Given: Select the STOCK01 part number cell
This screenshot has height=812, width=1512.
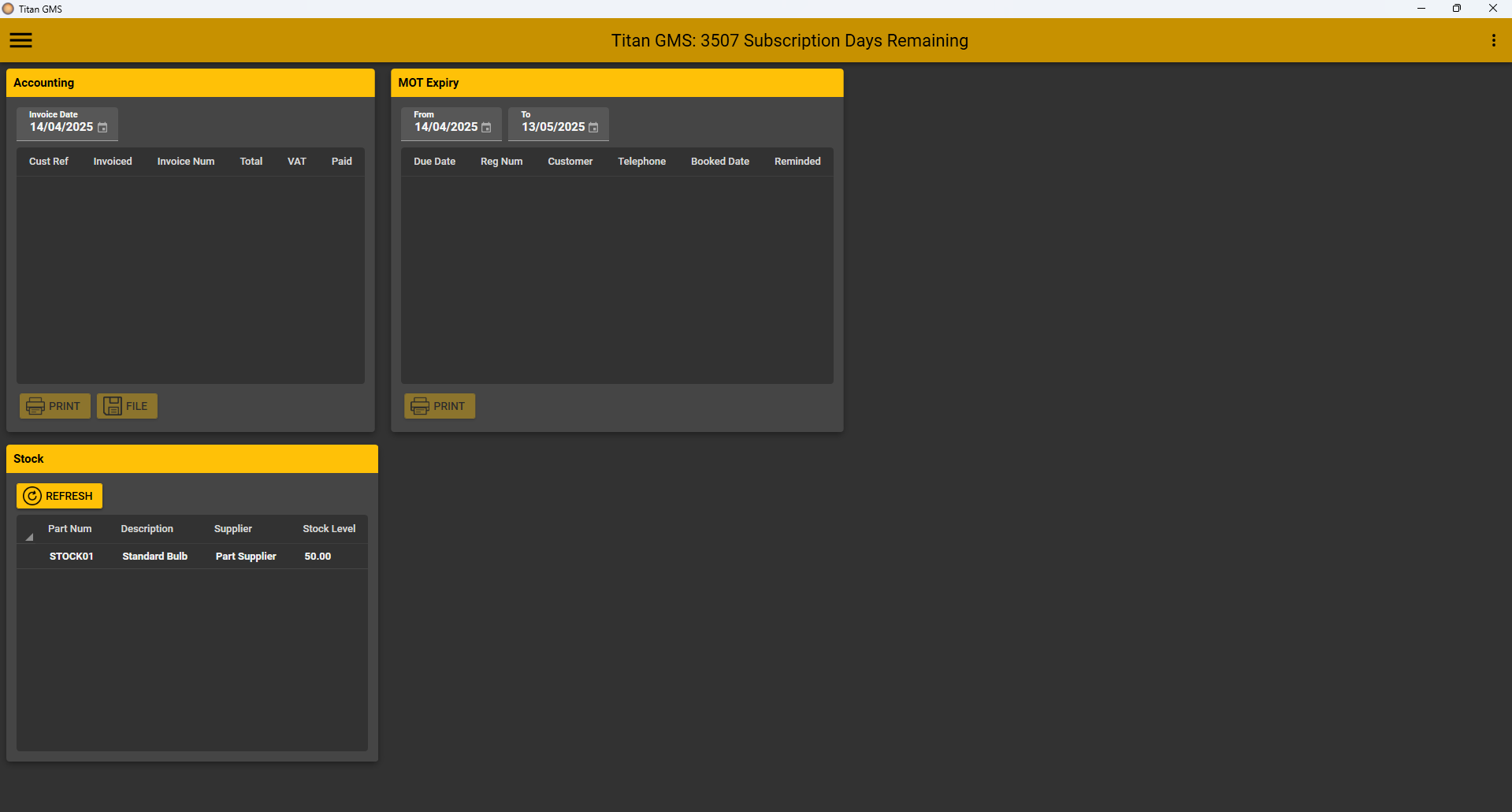Looking at the screenshot, I should coord(72,557).
